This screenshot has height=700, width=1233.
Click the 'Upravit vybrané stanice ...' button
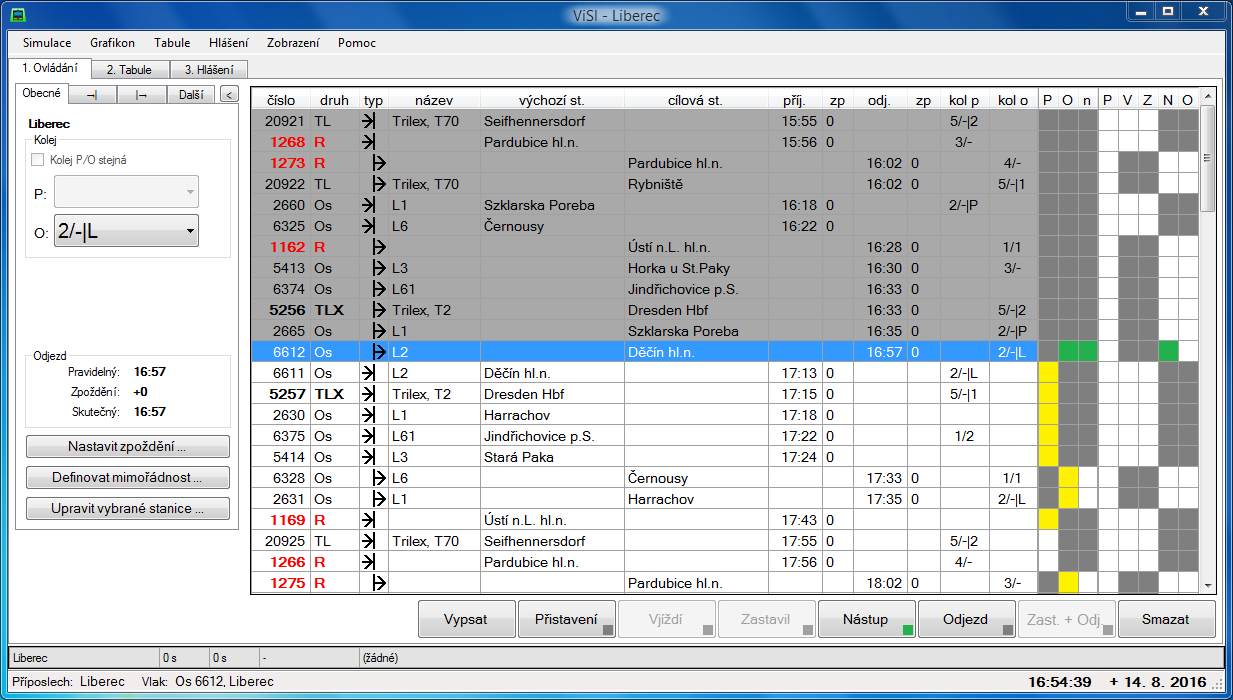coord(128,509)
